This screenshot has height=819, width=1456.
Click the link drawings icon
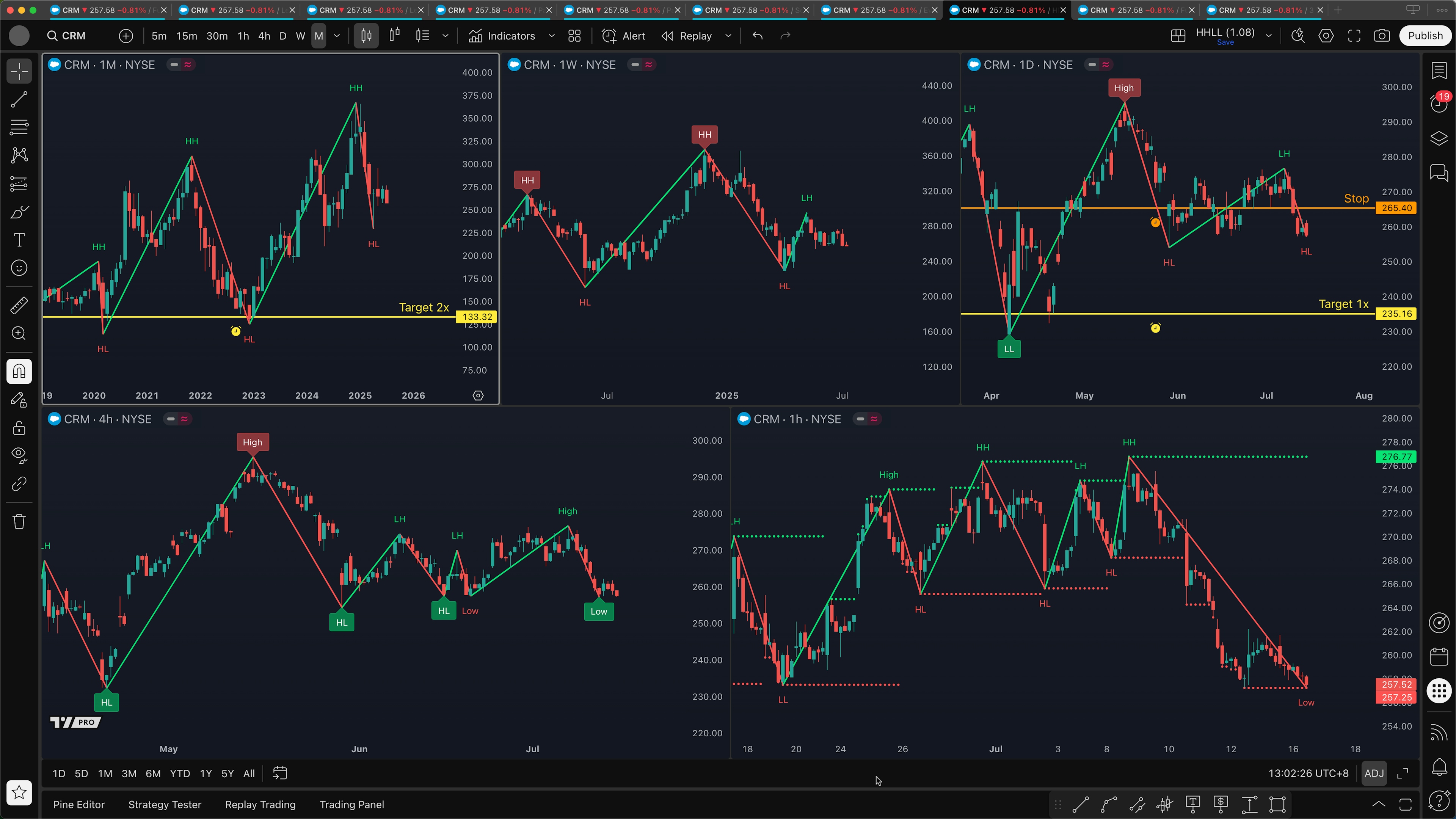[19, 484]
